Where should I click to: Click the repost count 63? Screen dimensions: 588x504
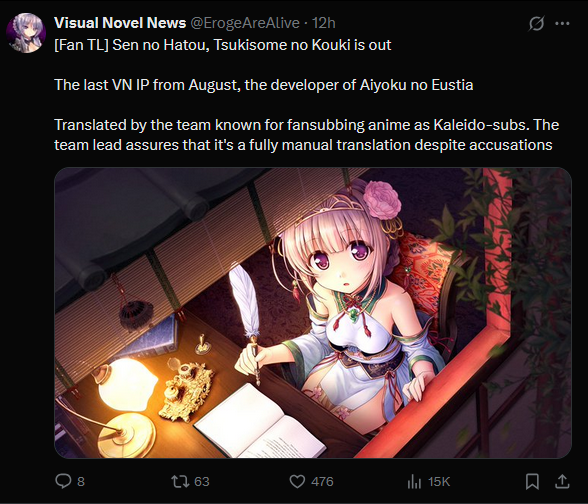pyautogui.click(x=202, y=482)
